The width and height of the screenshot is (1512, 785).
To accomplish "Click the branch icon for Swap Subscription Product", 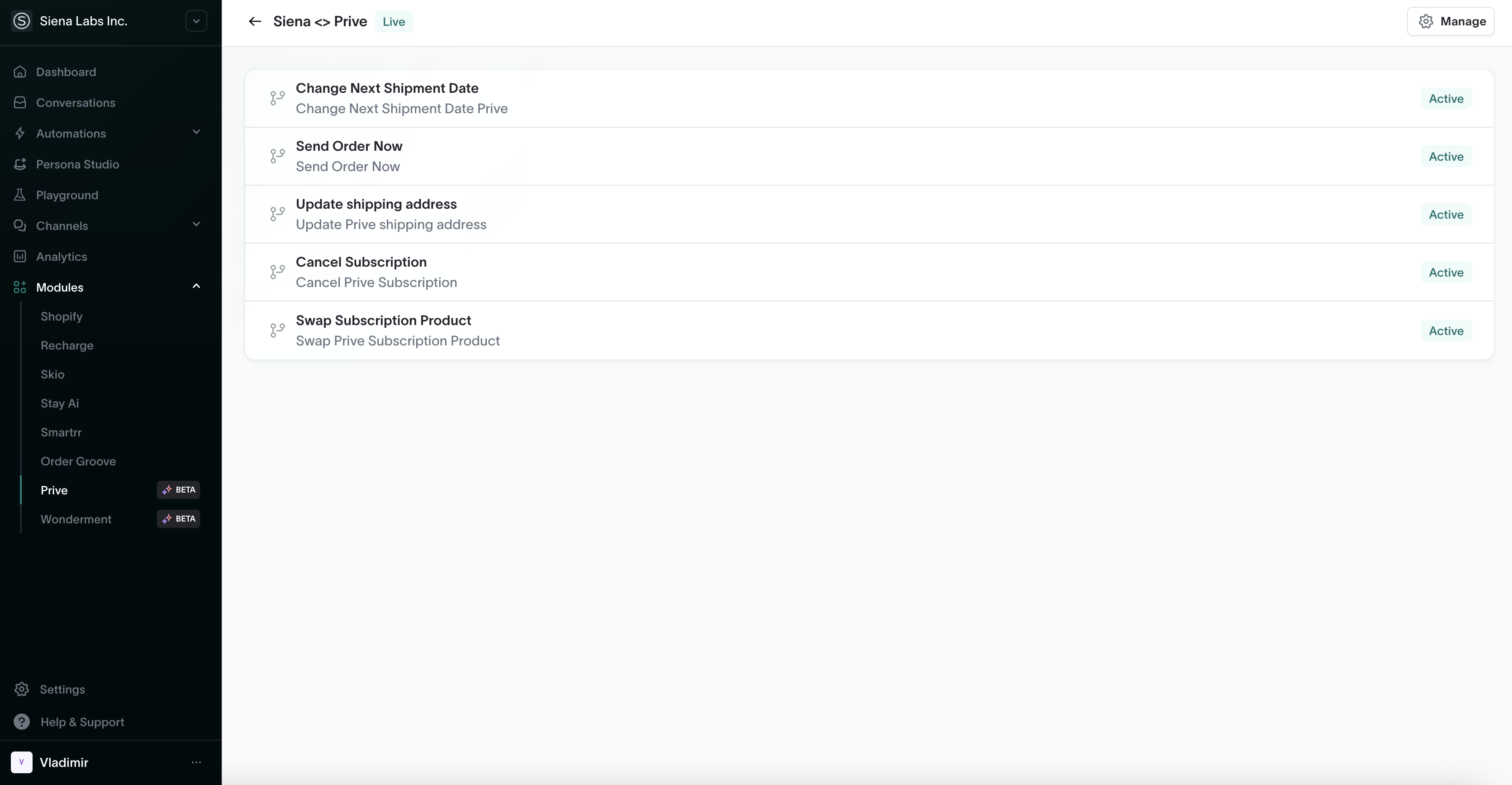I will click(x=278, y=330).
